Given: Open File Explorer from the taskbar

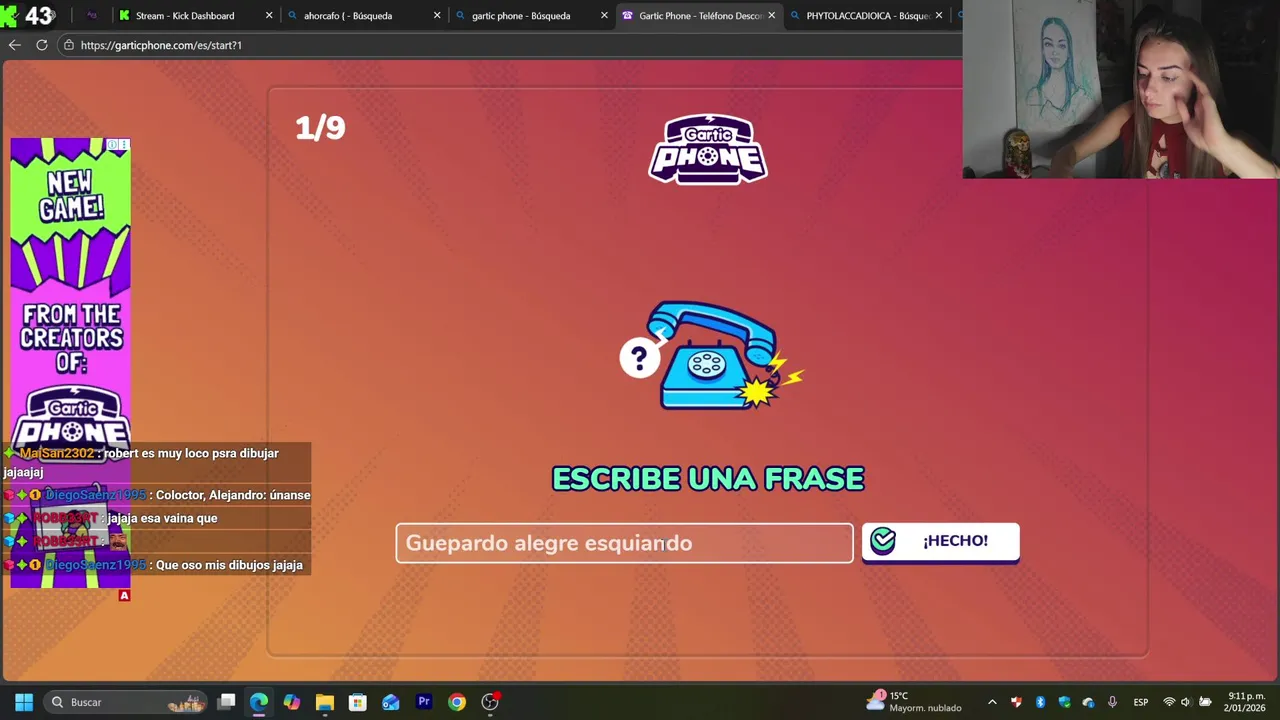Looking at the screenshot, I should click(x=325, y=702).
